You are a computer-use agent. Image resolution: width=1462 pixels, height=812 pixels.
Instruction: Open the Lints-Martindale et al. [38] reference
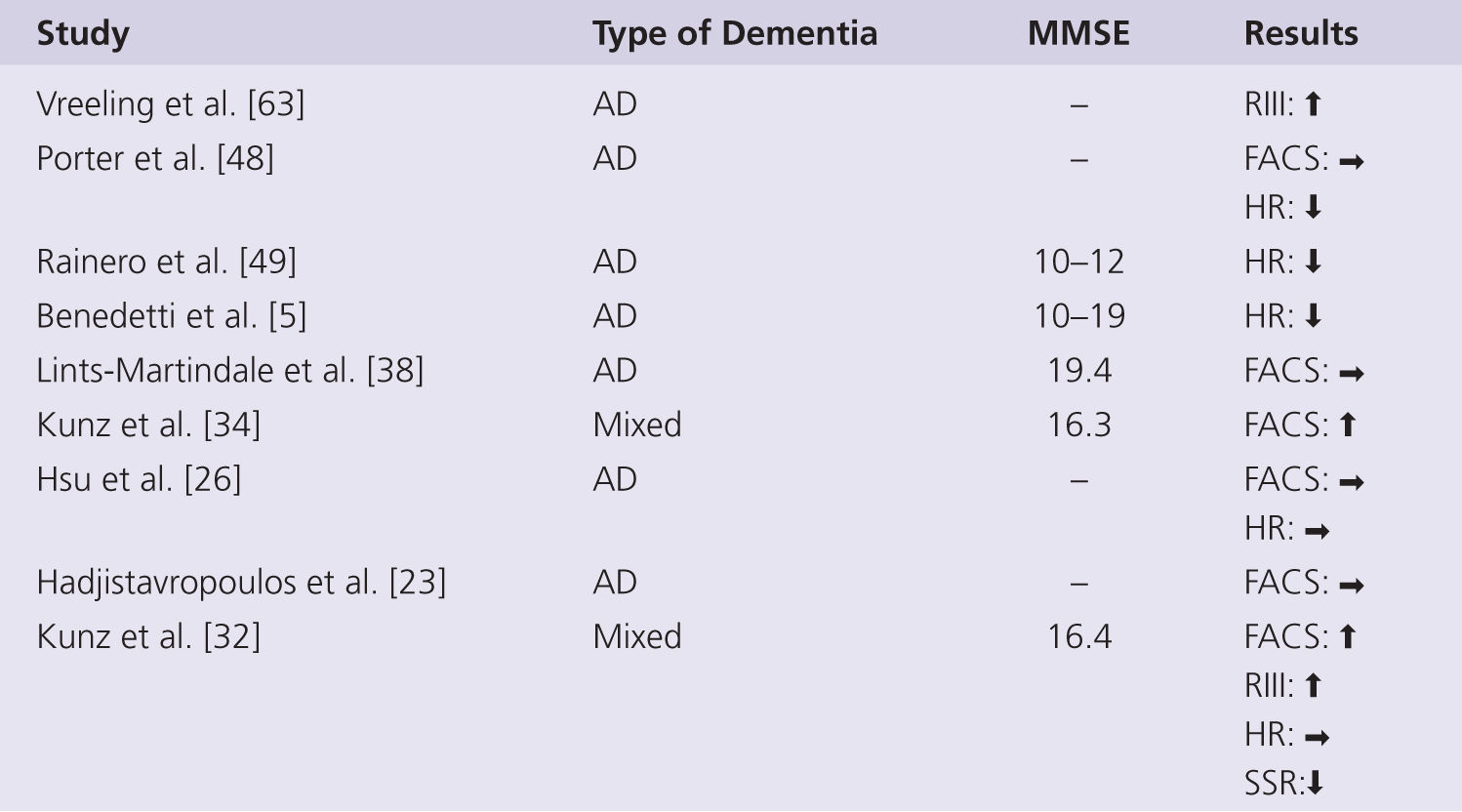tap(230, 371)
